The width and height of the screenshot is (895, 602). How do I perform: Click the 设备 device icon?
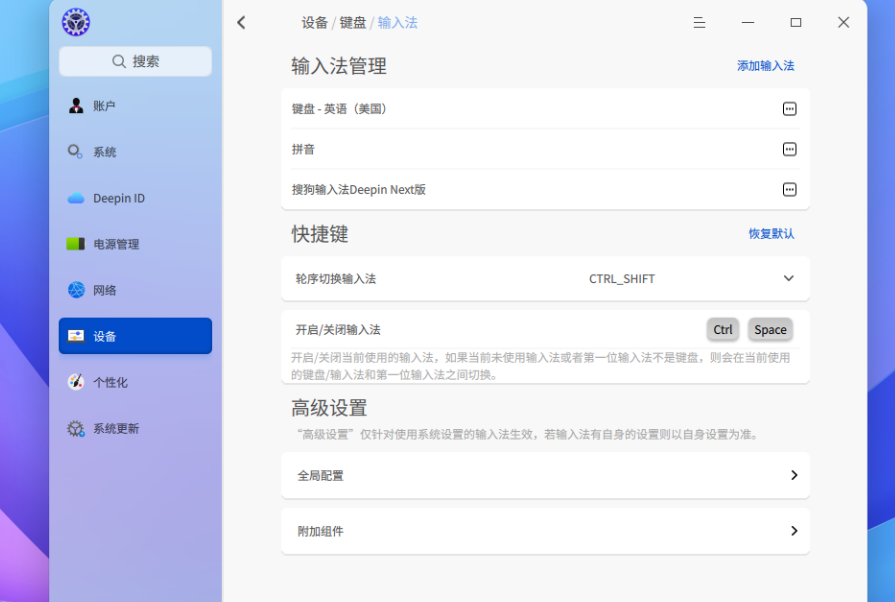(x=76, y=336)
